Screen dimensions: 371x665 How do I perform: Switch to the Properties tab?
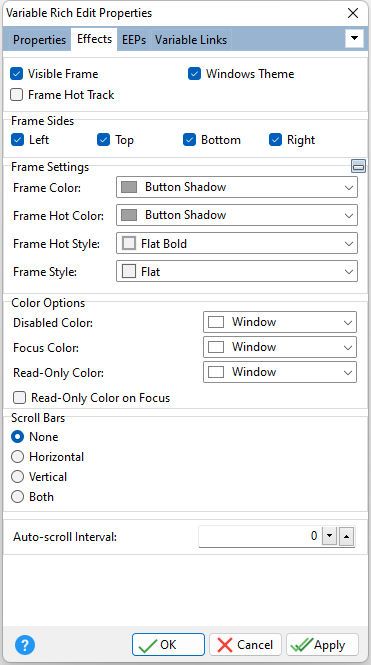(39, 40)
